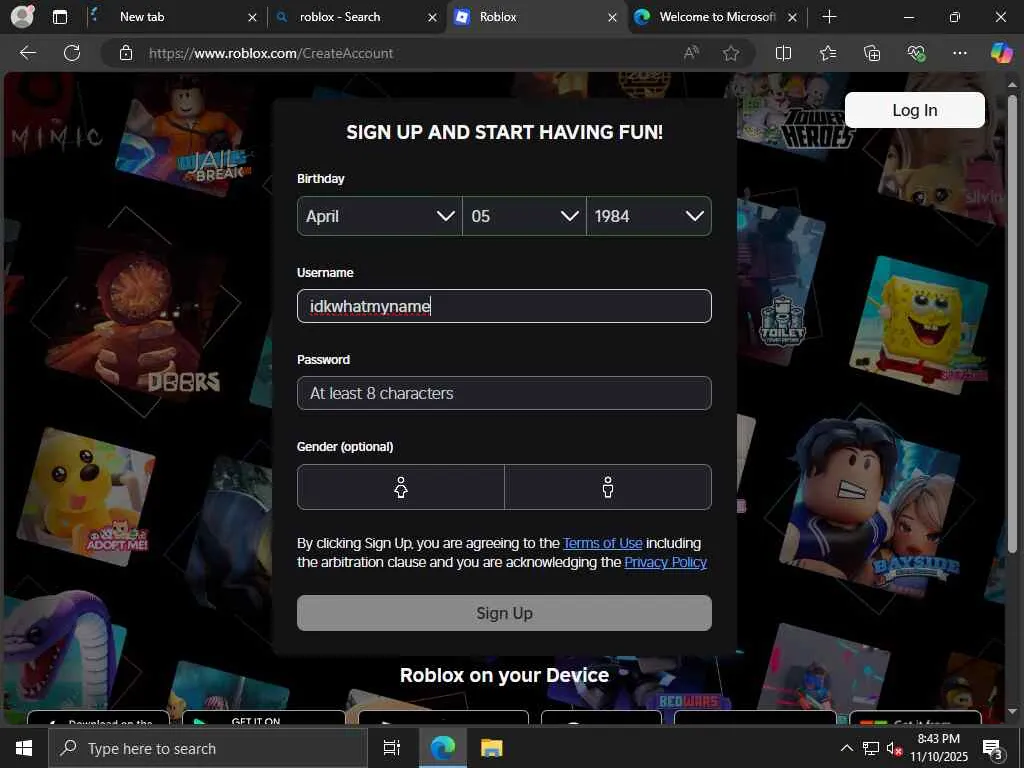
Task: Open the notification center icon
Action: click(992, 749)
